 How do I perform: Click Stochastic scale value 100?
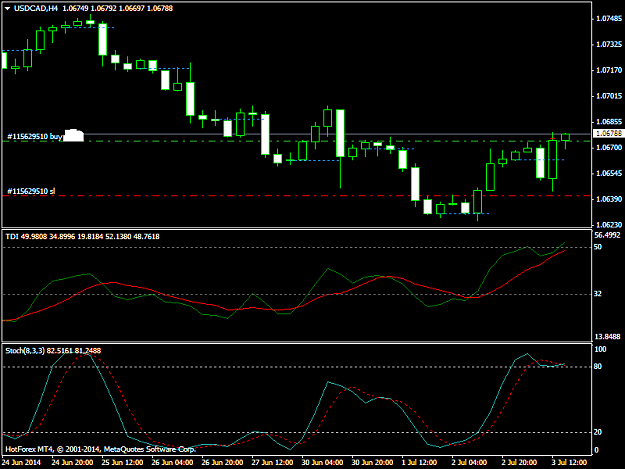(600, 349)
